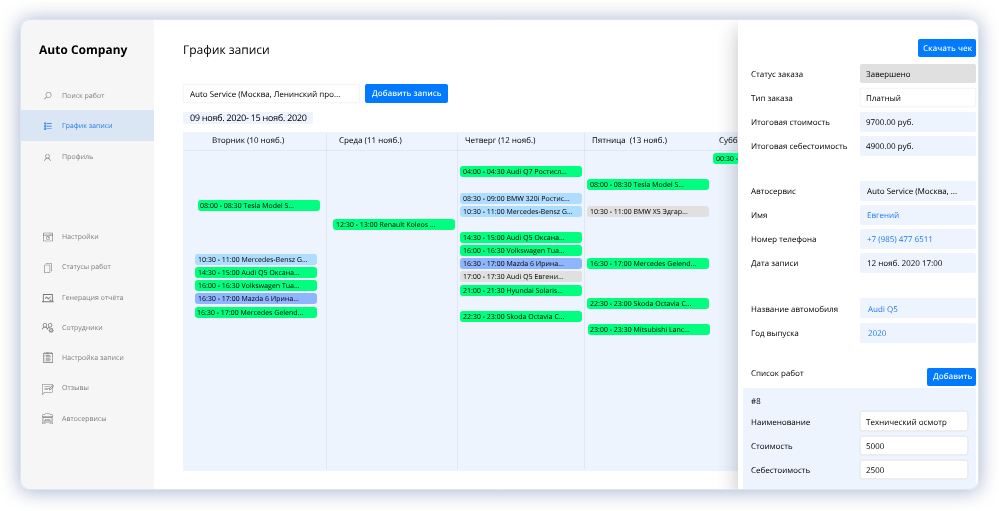Viewport: 999px width, 511px height.
Task: Open Thursday's 16:30 - 17:00 Mazda 6 entry
Action: pos(521,264)
